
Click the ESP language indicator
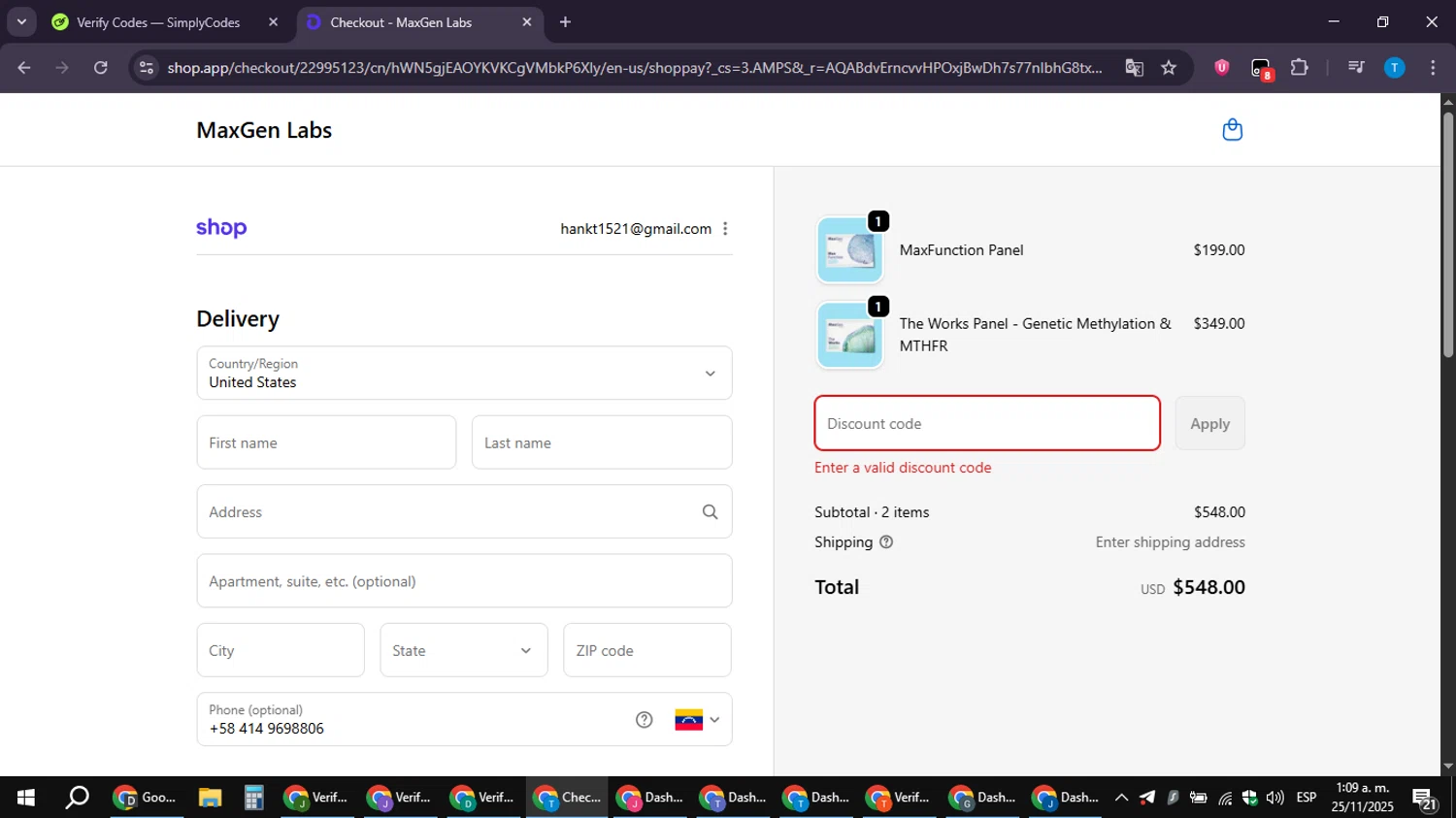pos(1307,798)
